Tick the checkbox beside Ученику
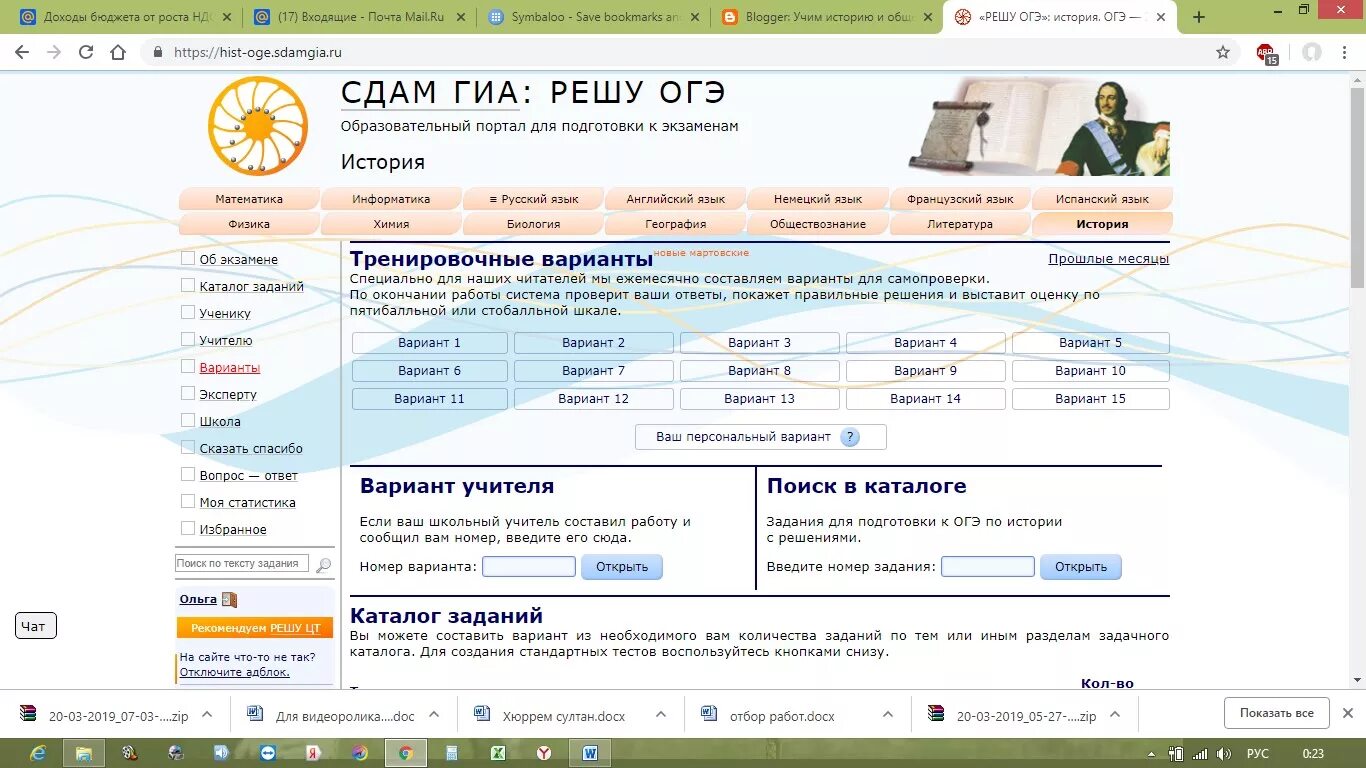Screen dimensions: 1366x768 tap(188, 312)
